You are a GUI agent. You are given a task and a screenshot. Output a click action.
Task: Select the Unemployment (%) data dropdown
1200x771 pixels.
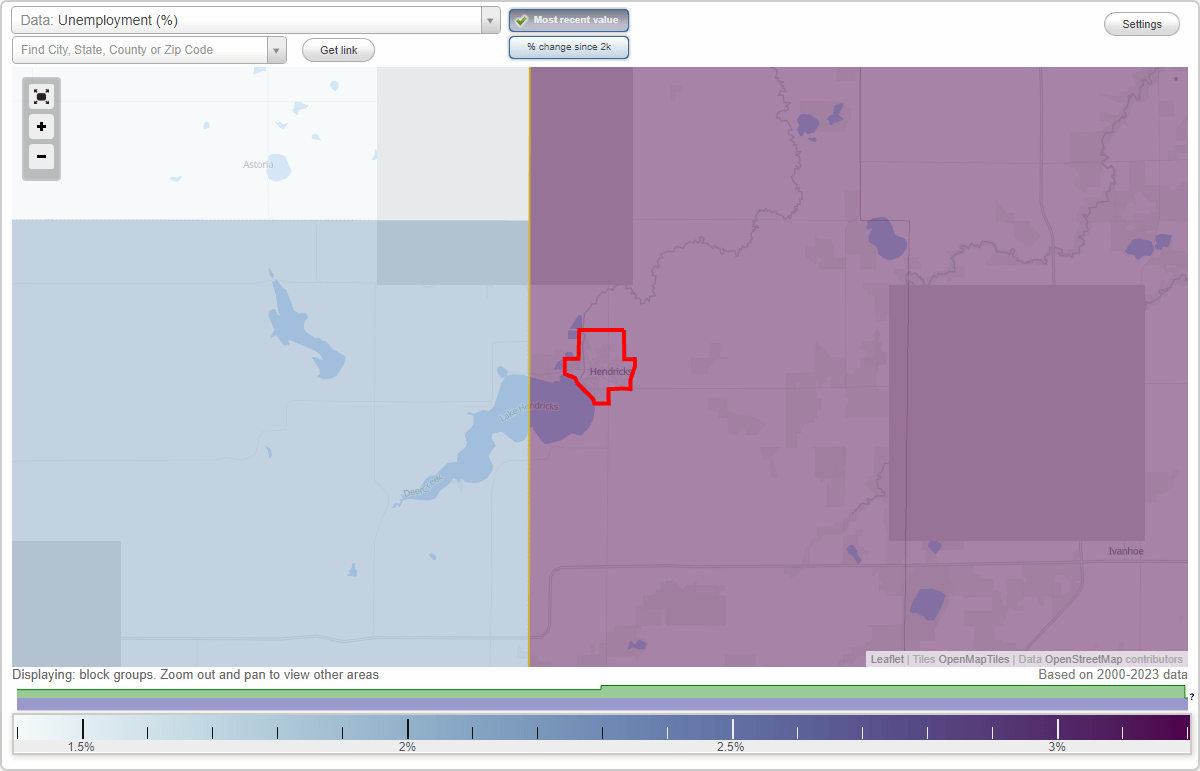[250, 19]
